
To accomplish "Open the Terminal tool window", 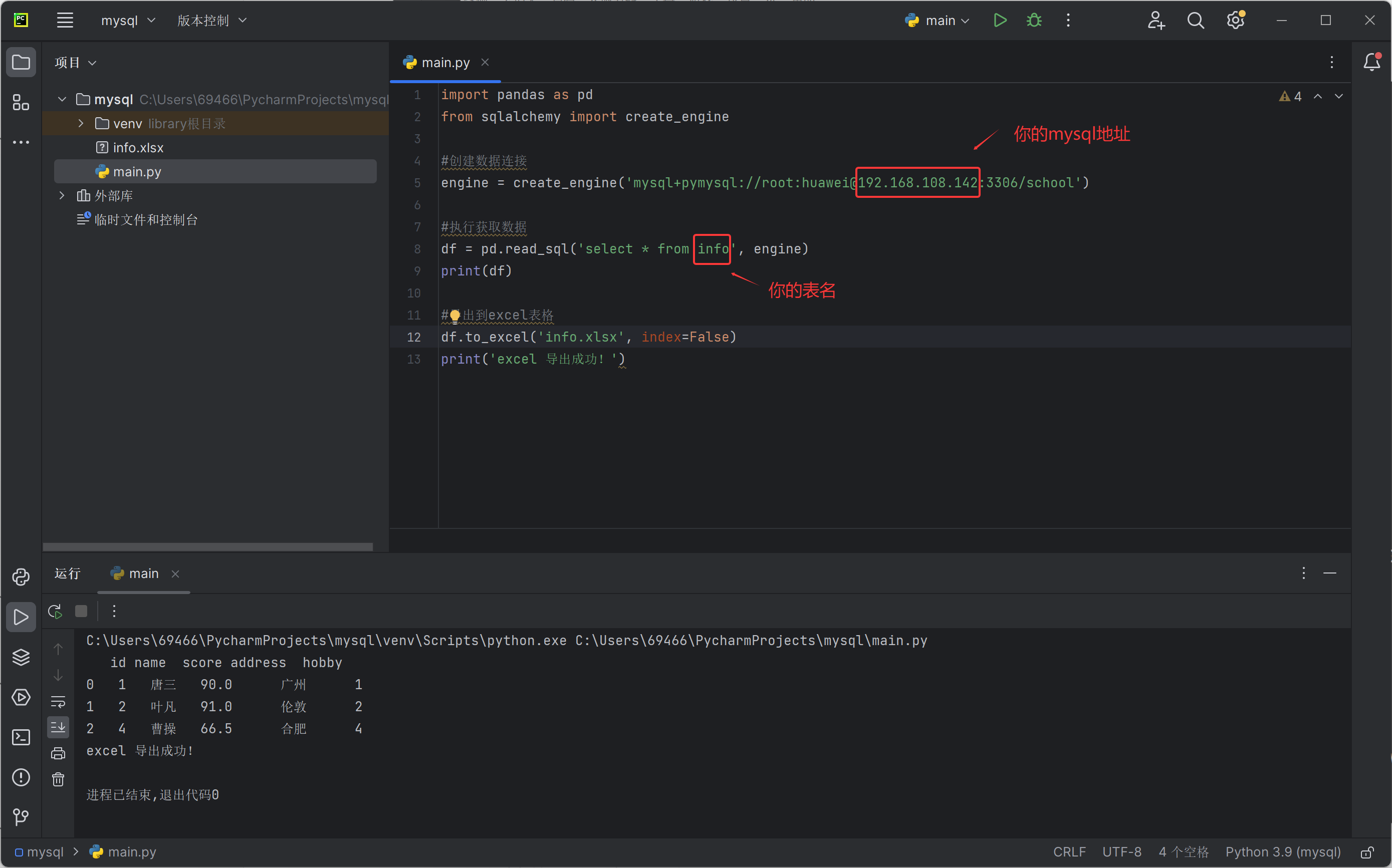I will (x=21, y=737).
